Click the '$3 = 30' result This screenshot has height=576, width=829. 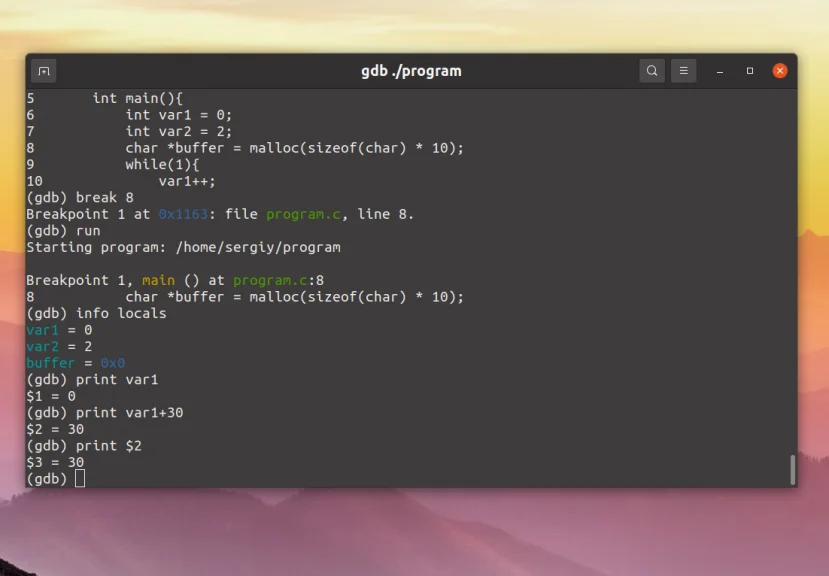click(x=55, y=462)
